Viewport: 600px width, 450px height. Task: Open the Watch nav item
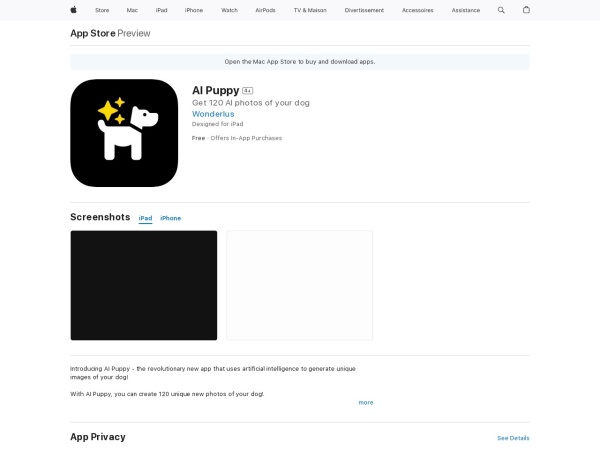[229, 10]
